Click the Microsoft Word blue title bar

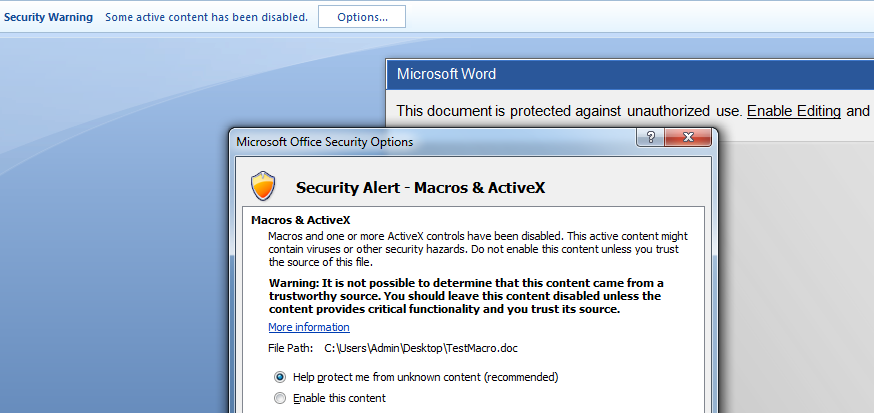[x=600, y=74]
